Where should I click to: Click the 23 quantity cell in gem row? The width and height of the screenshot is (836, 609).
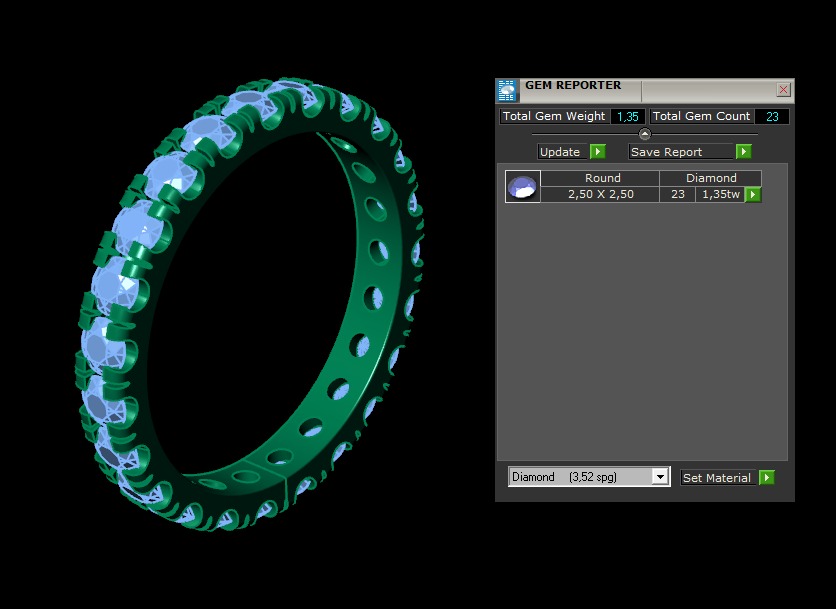click(x=678, y=195)
